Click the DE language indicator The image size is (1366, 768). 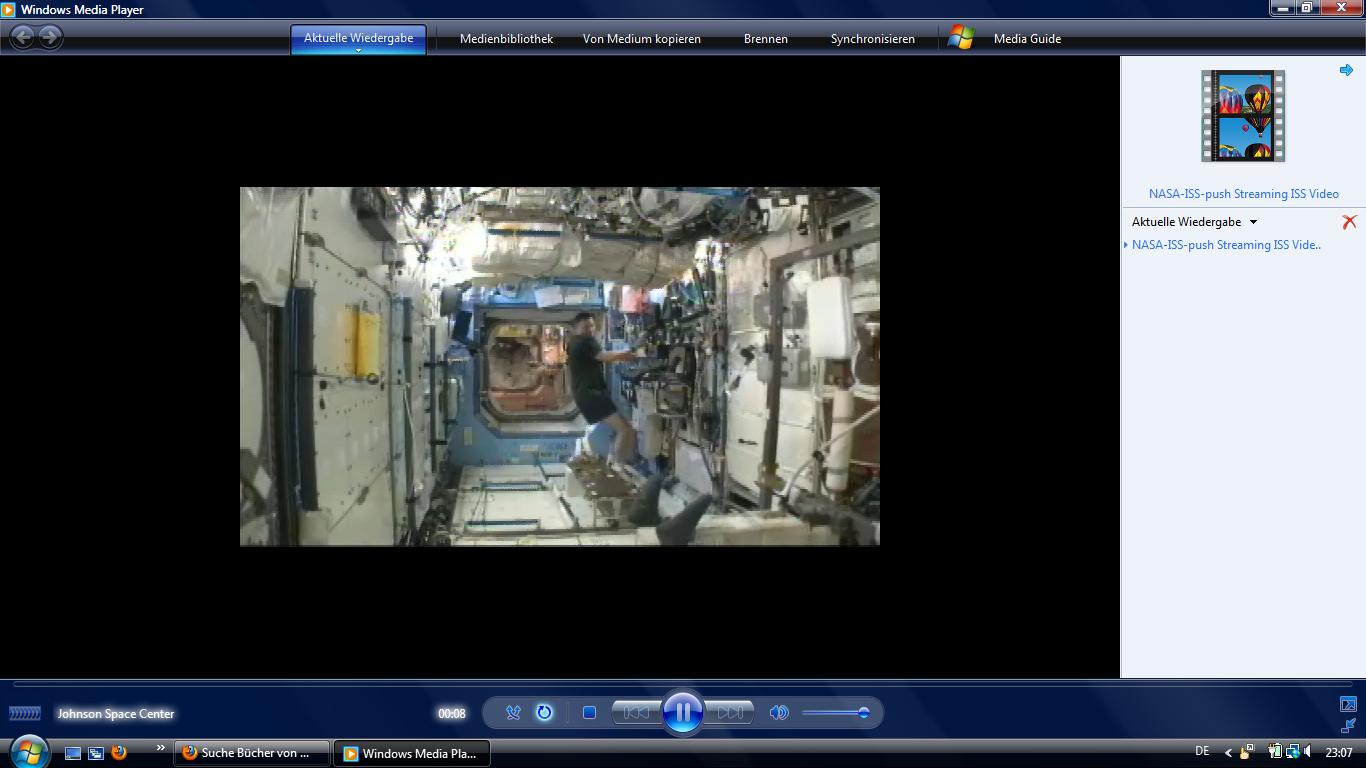click(1202, 751)
